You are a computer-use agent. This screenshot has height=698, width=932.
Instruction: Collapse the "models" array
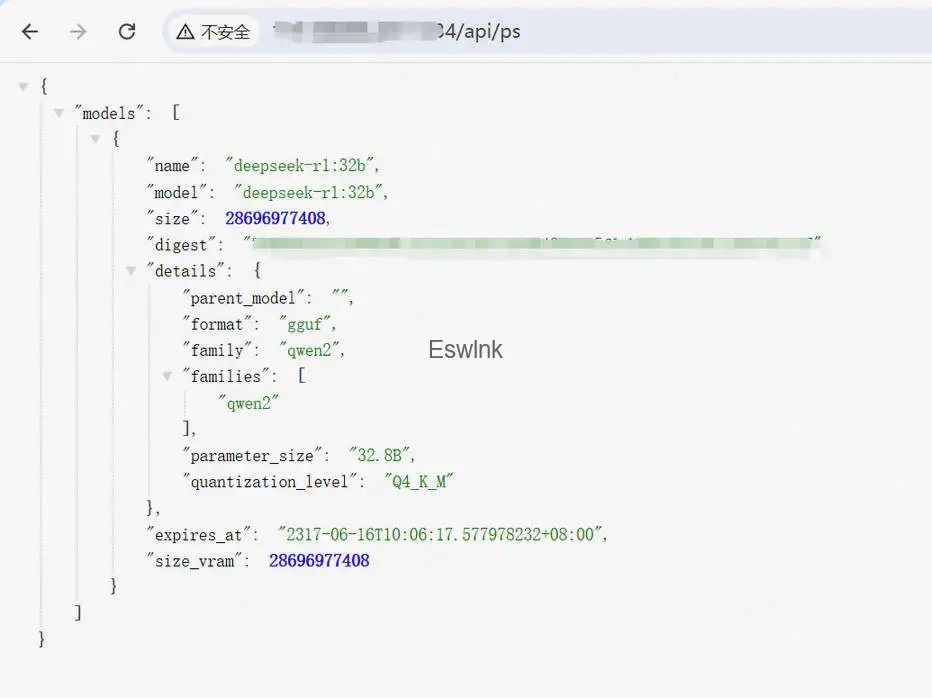59,113
